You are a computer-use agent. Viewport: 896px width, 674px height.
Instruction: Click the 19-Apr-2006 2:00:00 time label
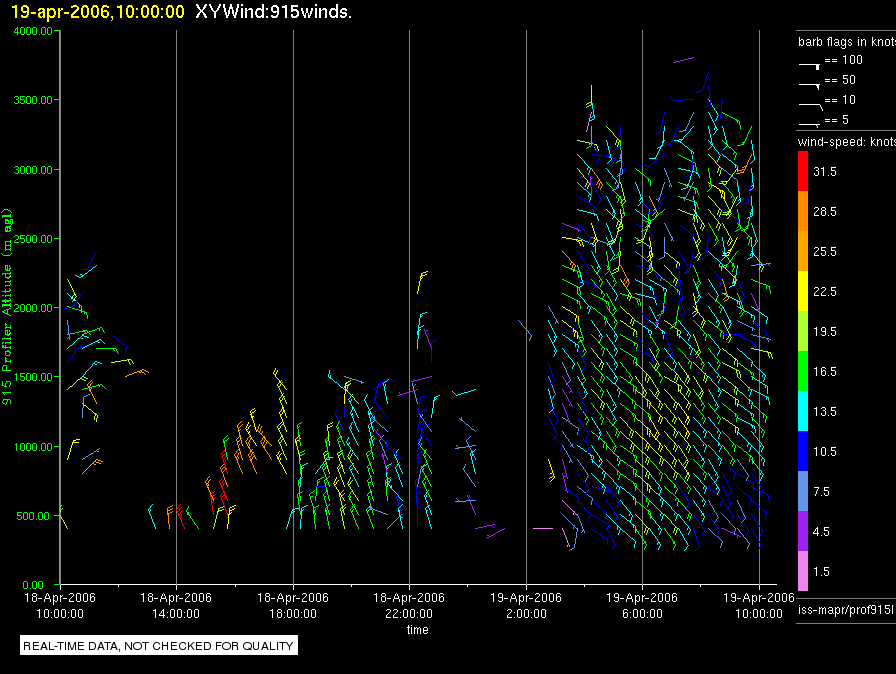[x=526, y=605]
